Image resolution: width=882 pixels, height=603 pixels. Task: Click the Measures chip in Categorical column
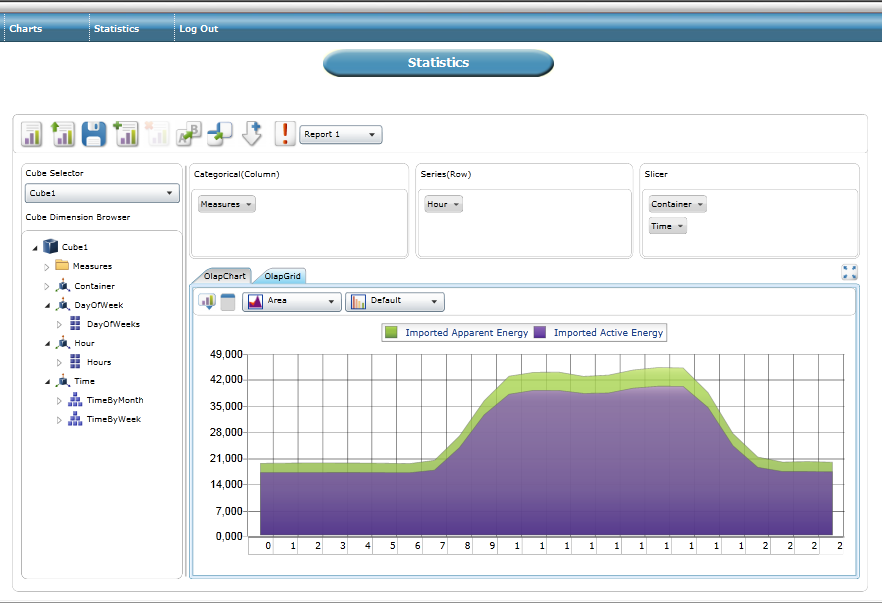coord(226,205)
